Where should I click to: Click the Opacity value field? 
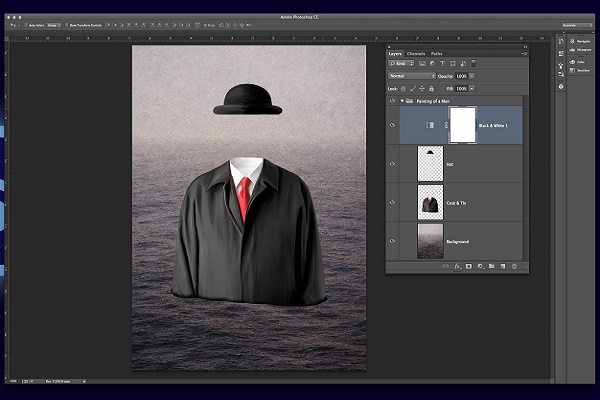coord(461,76)
